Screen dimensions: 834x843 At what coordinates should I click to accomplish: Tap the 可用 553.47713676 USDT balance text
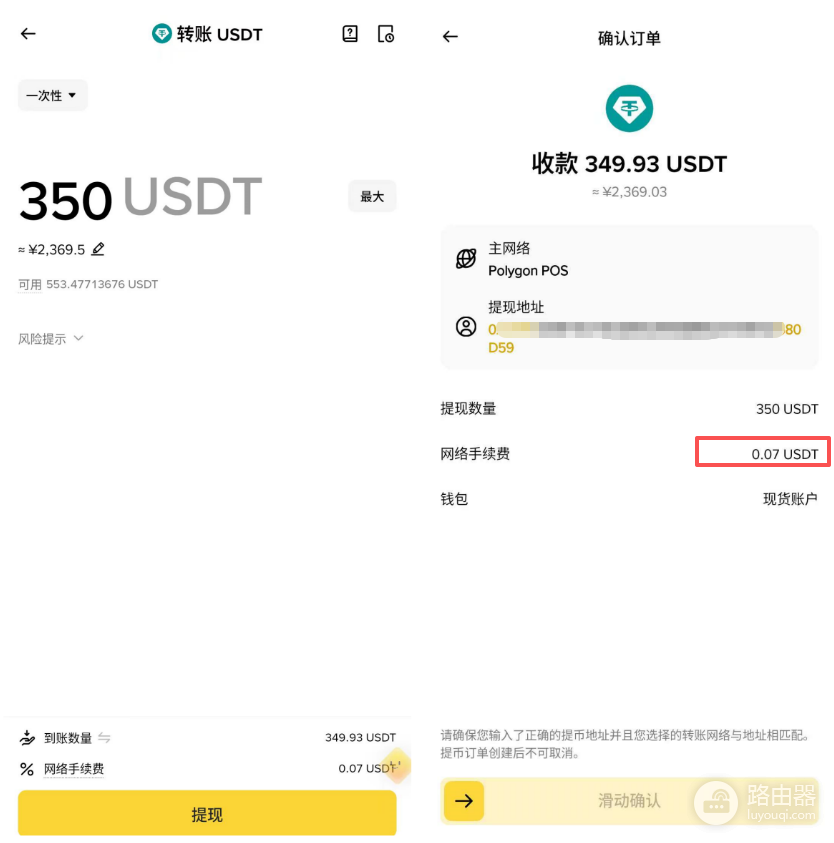(88, 284)
